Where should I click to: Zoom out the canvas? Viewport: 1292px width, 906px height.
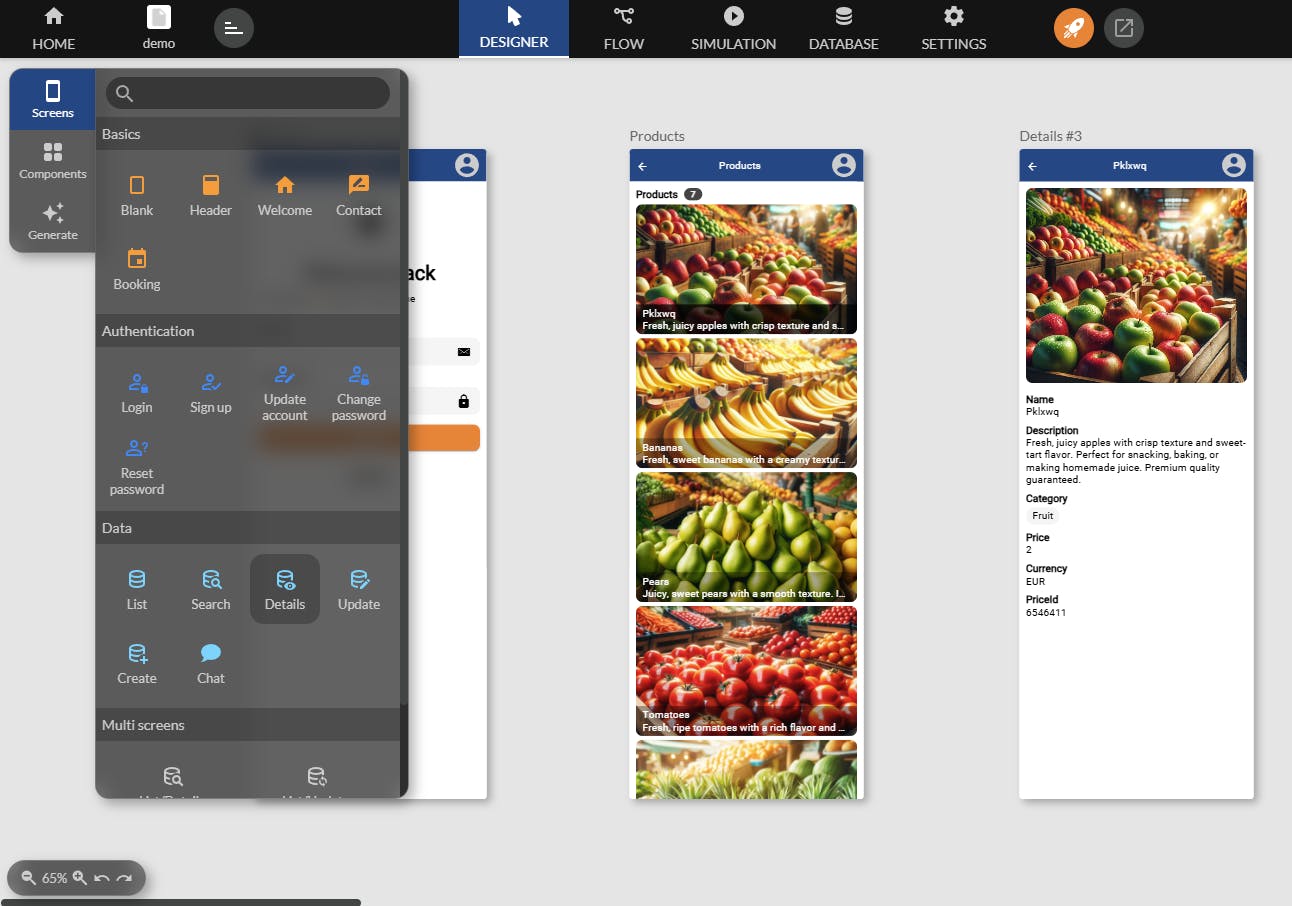pos(29,878)
